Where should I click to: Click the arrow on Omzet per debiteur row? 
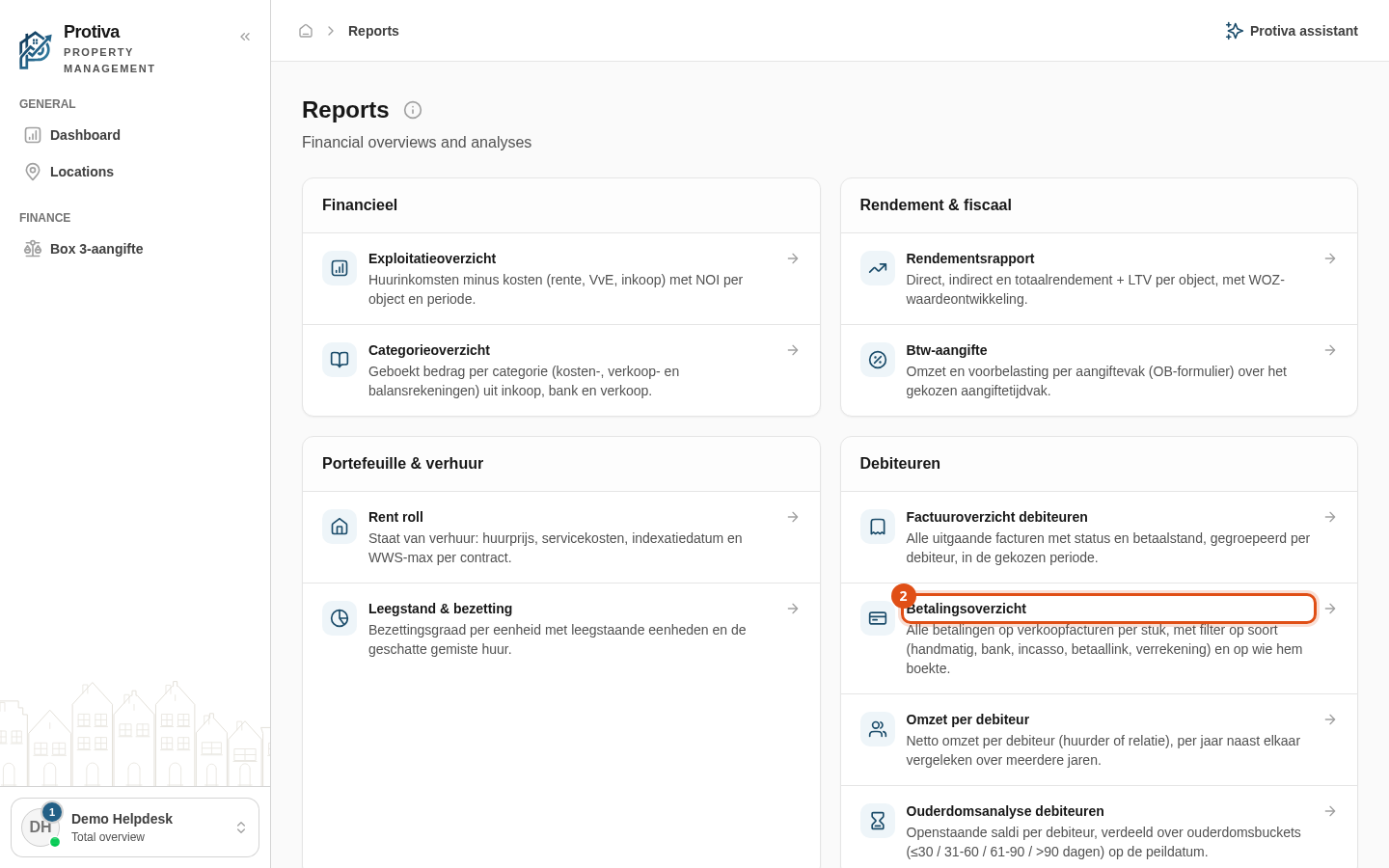point(1330,719)
